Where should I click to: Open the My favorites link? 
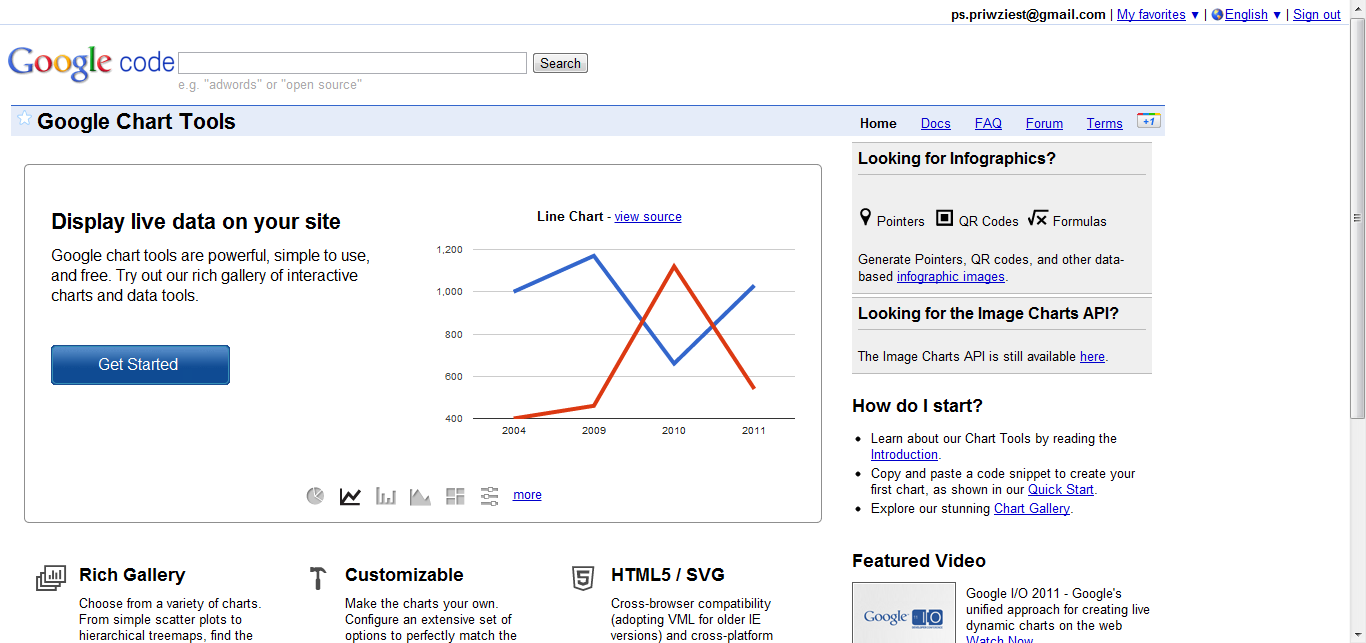coord(1151,15)
